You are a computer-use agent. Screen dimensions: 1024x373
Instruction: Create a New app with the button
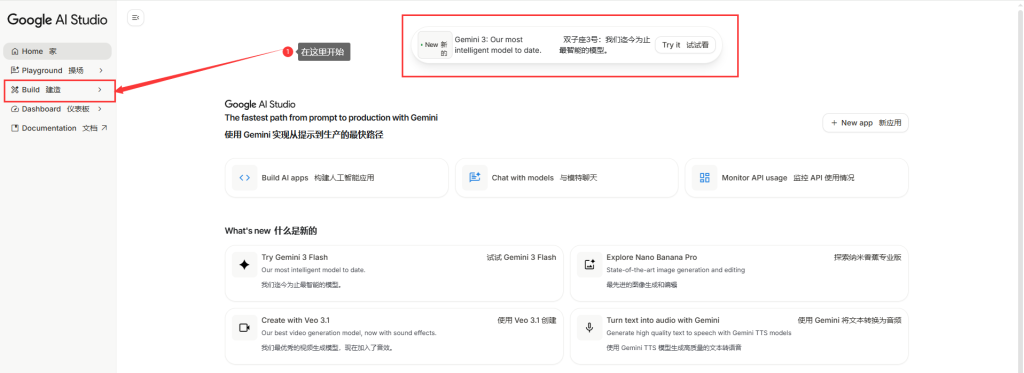click(865, 123)
